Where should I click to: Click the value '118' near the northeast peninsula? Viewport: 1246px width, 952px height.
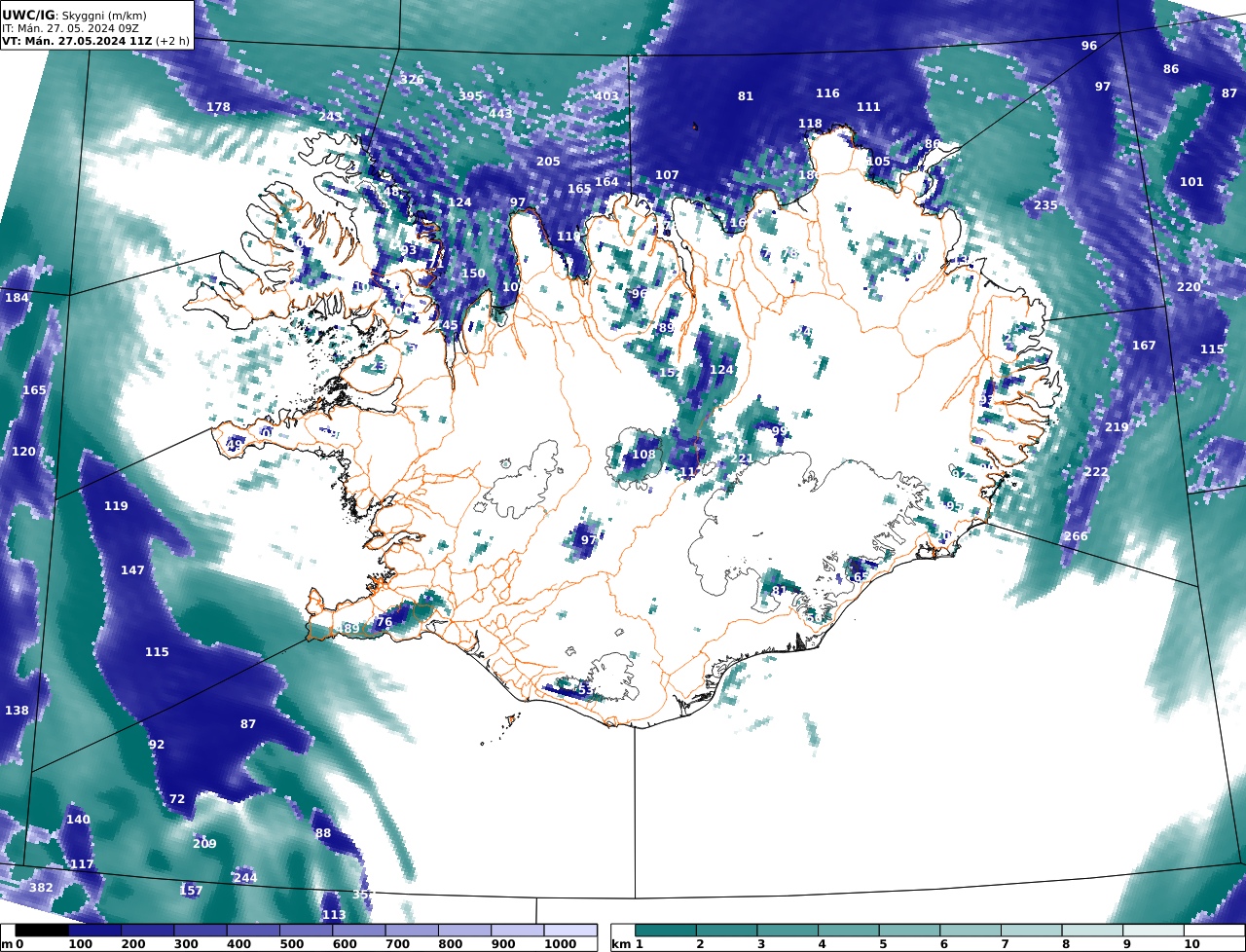pos(810,124)
